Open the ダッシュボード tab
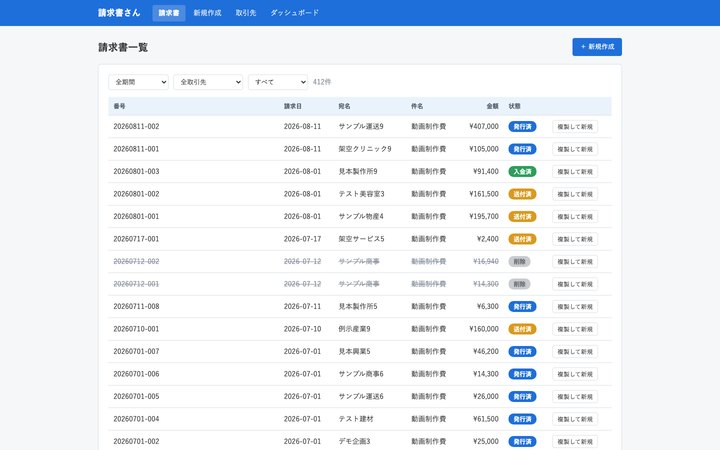Image resolution: width=720 pixels, height=450 pixels. click(x=294, y=13)
